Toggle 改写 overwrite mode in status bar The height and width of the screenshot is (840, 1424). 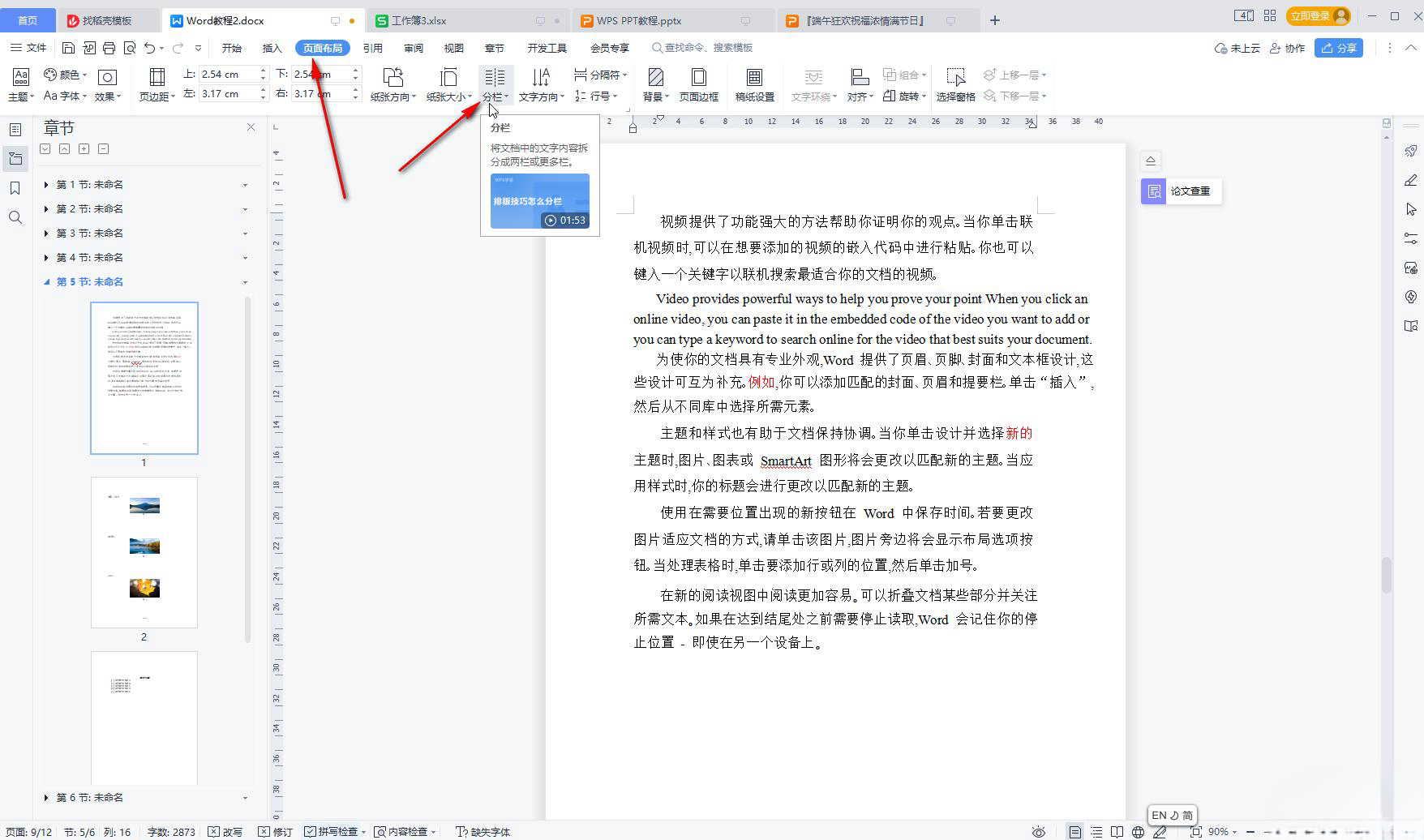click(x=225, y=832)
